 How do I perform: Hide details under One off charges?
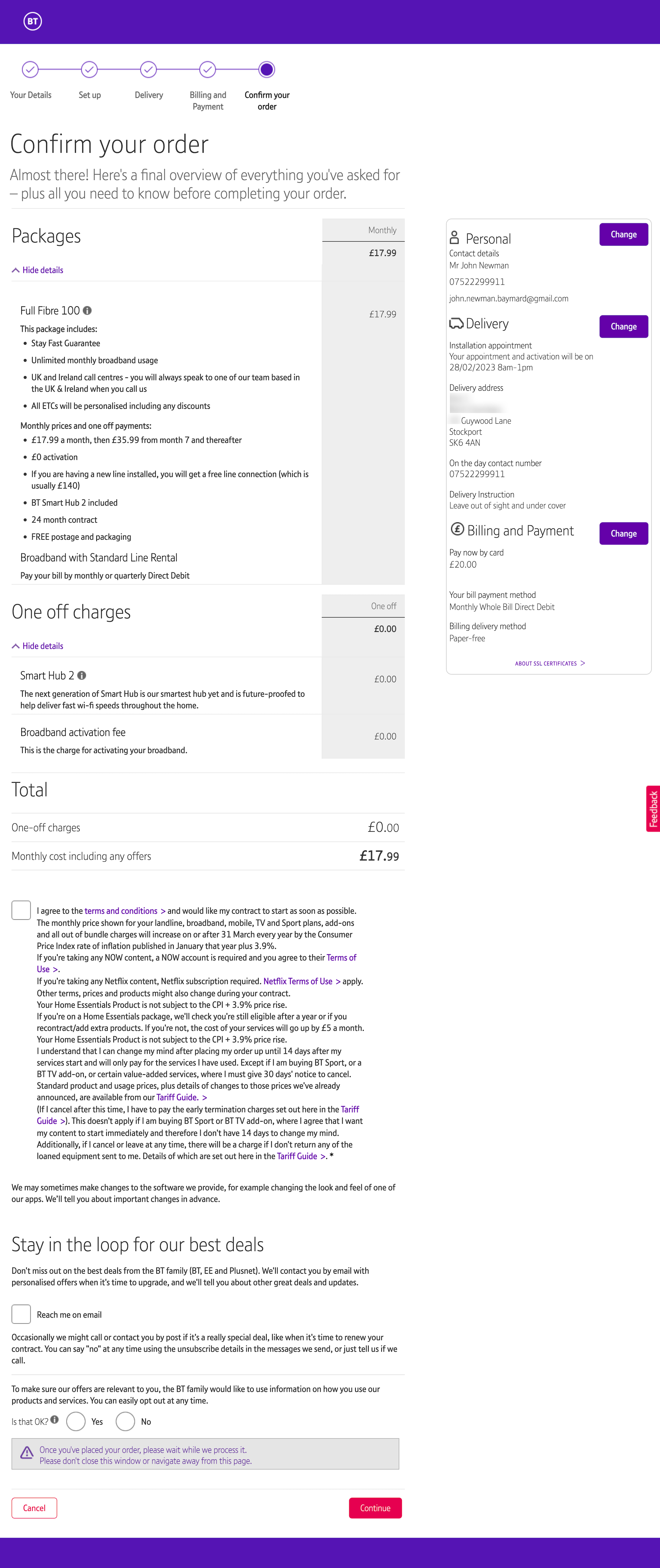click(38, 646)
